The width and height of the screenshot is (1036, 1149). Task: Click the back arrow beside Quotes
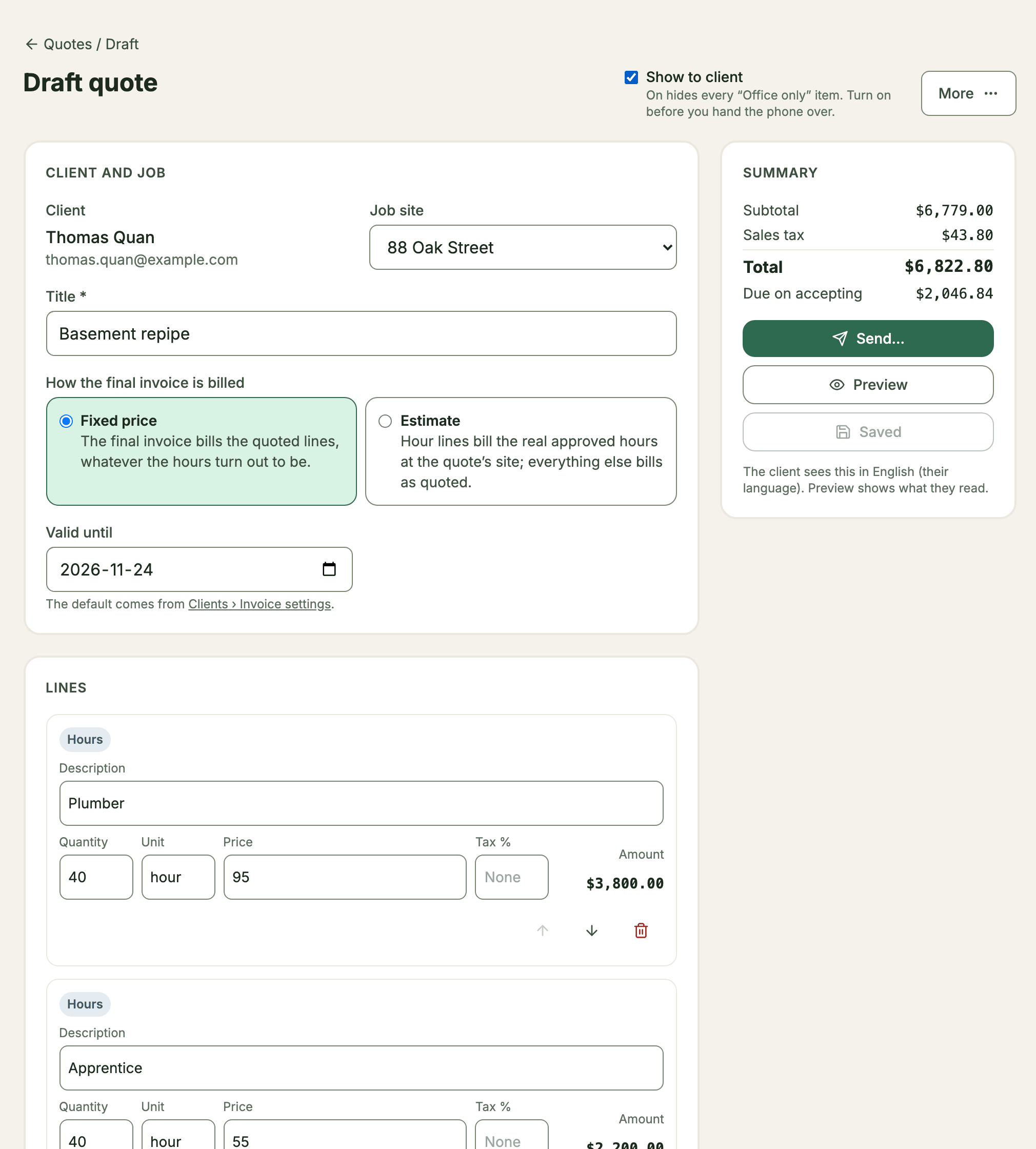(31, 45)
